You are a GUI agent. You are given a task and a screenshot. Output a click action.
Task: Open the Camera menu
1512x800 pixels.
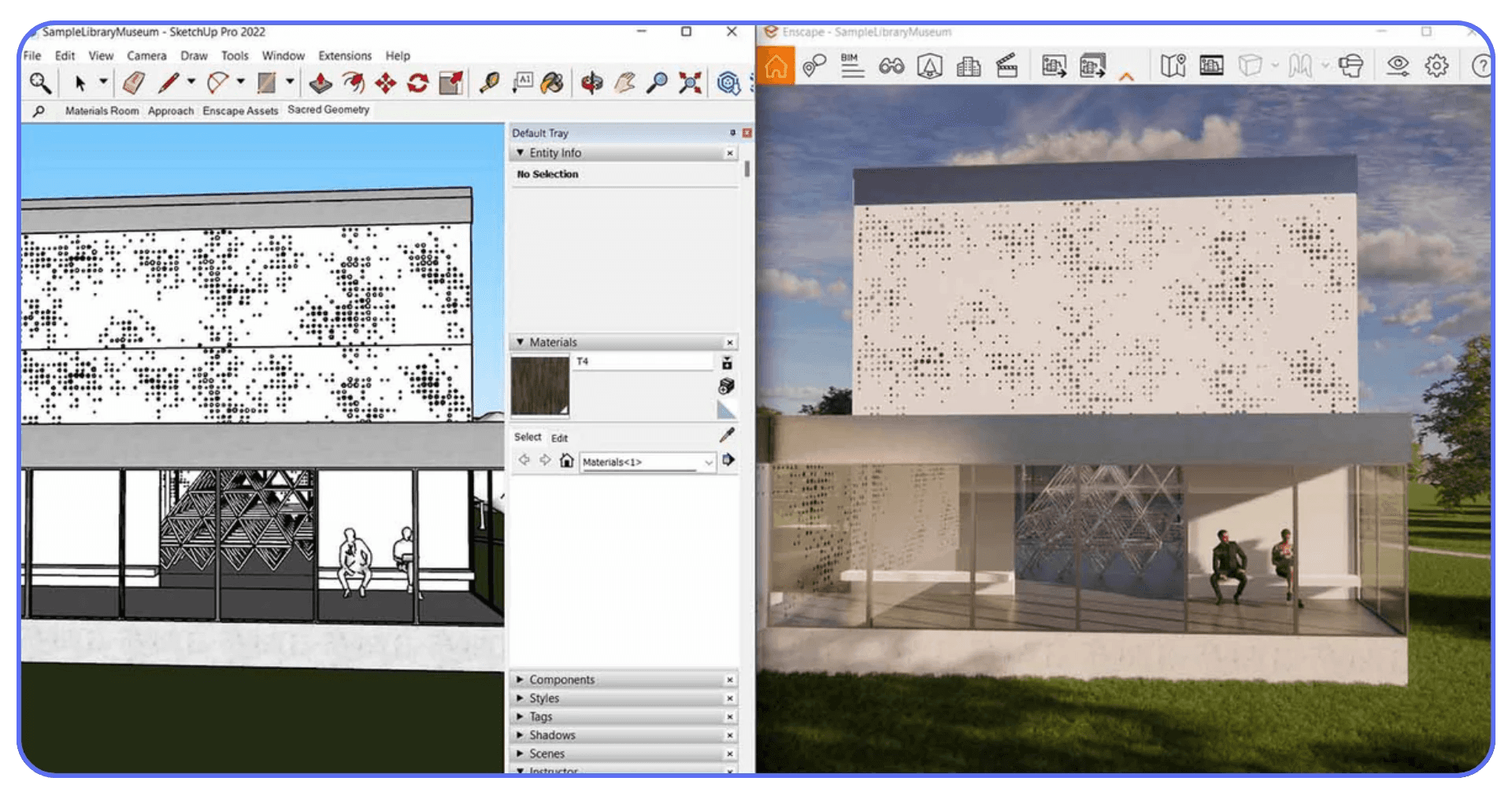coord(146,56)
